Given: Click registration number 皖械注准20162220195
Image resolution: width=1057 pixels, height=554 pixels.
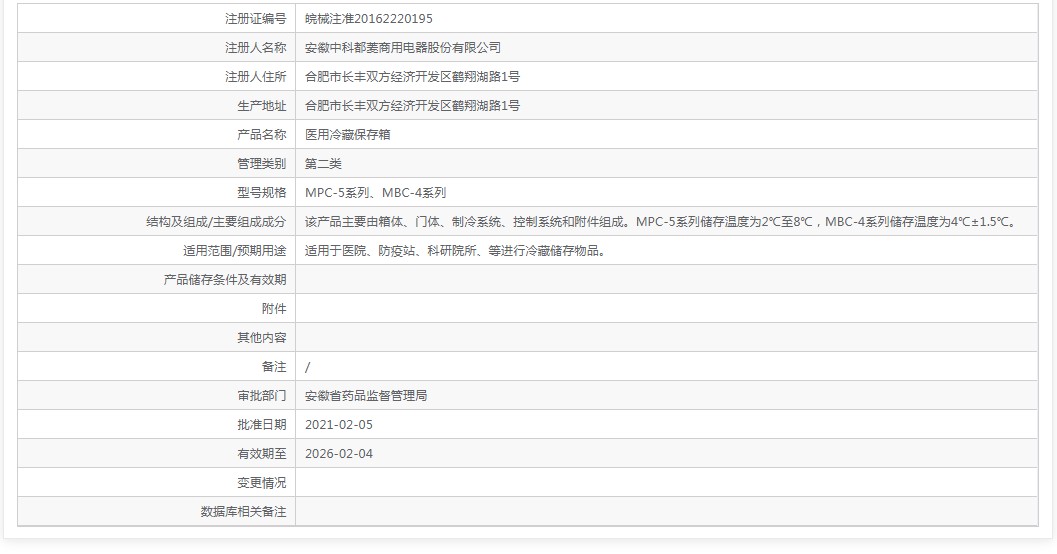Looking at the screenshot, I should (369, 19).
